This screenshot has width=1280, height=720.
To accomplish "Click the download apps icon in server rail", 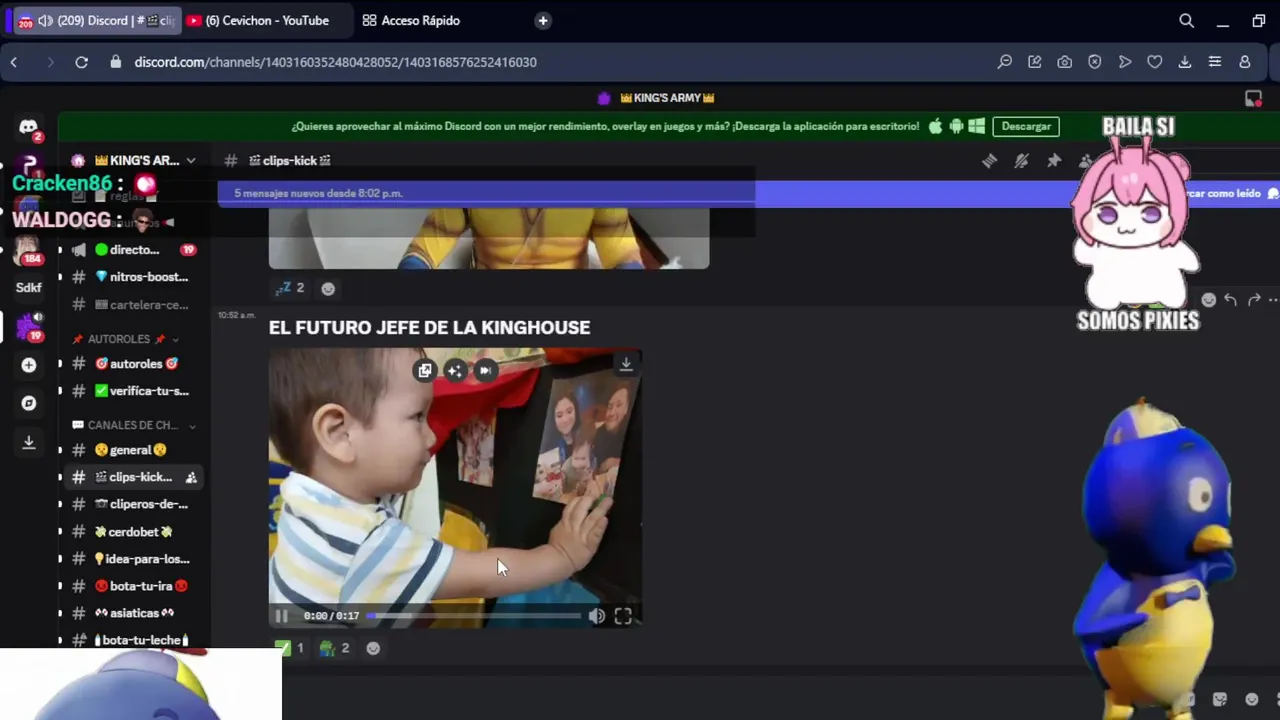I will coord(29,441).
